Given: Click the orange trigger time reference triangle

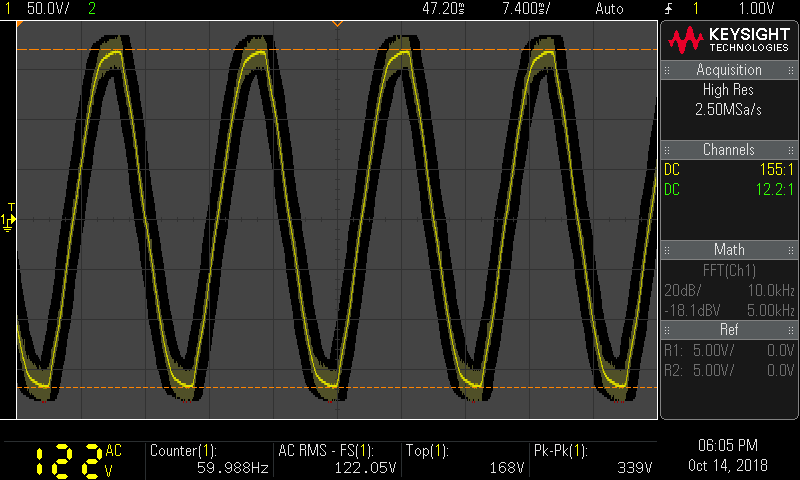Looking at the screenshot, I should (x=337, y=22).
